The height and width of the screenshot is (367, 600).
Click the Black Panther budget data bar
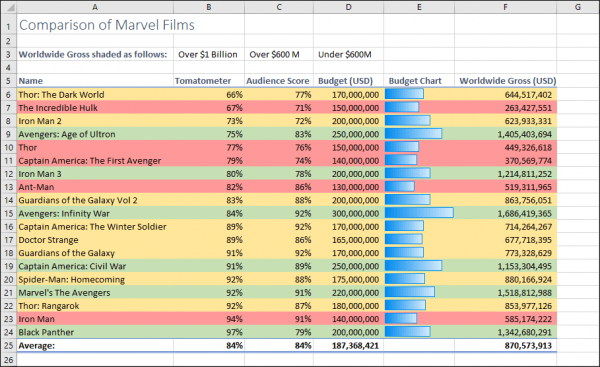coord(408,332)
